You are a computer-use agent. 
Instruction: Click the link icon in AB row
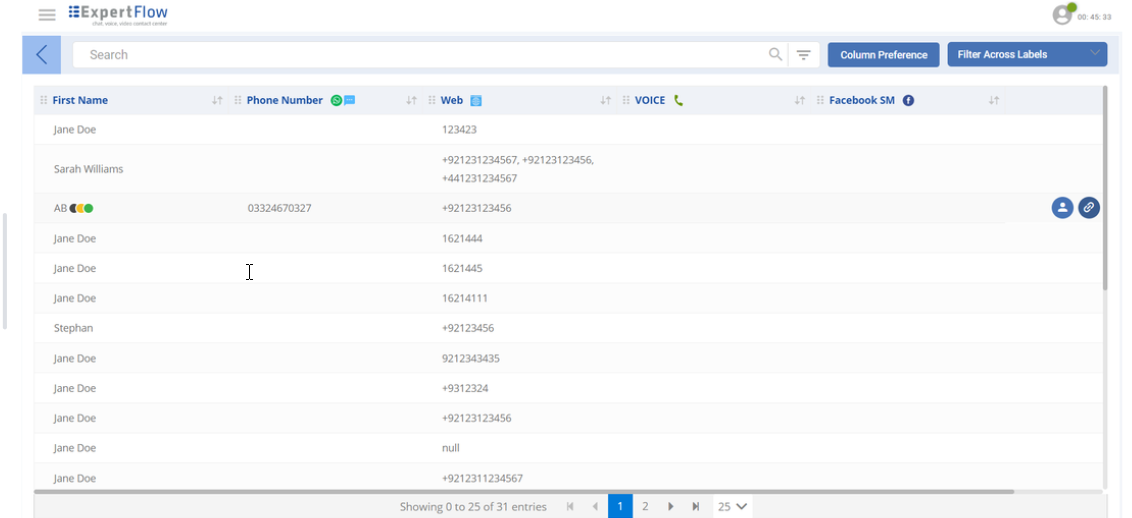coord(1089,208)
